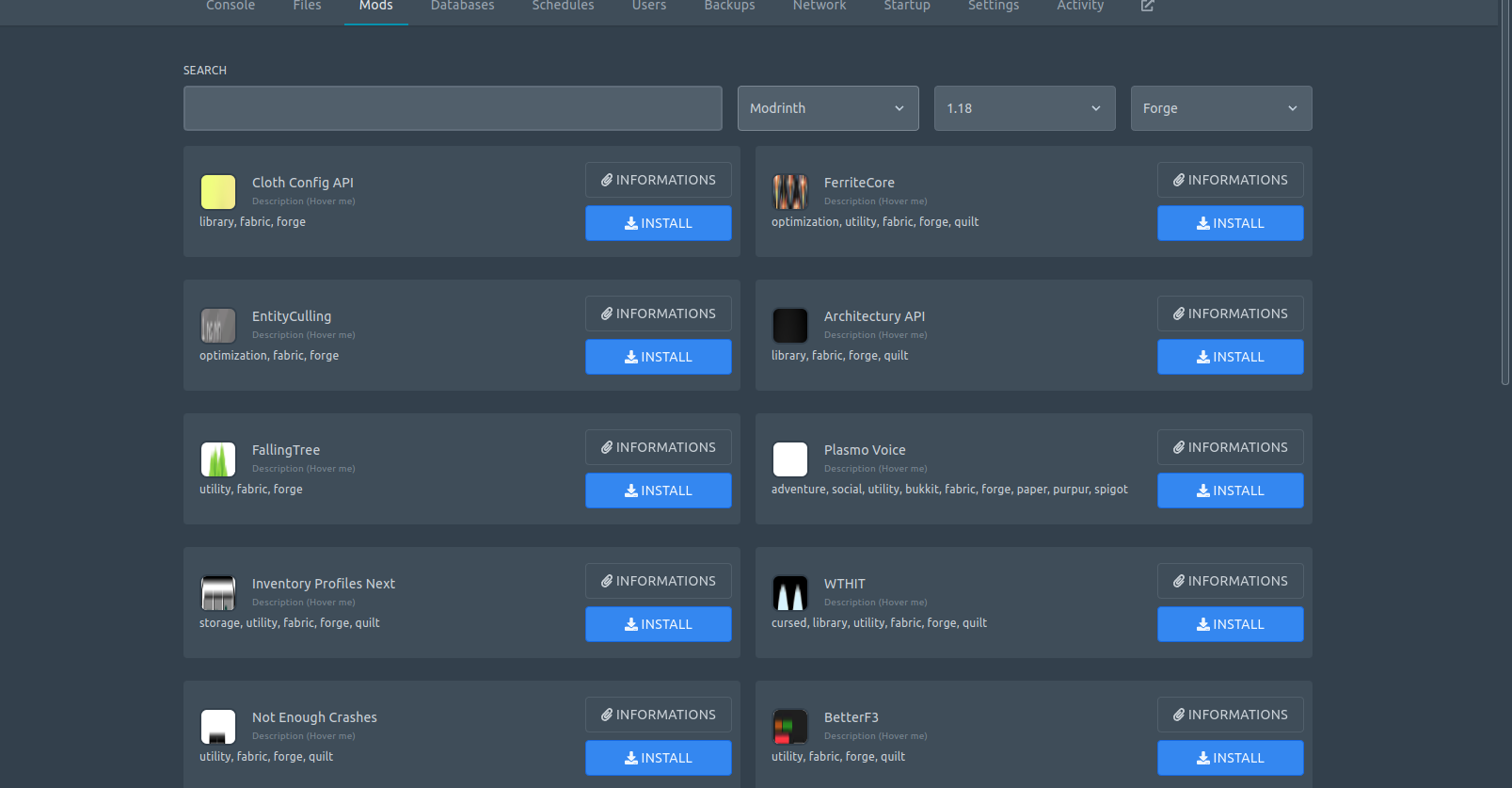
Task: Click the BetterF3 mod icon
Action: [x=790, y=727]
